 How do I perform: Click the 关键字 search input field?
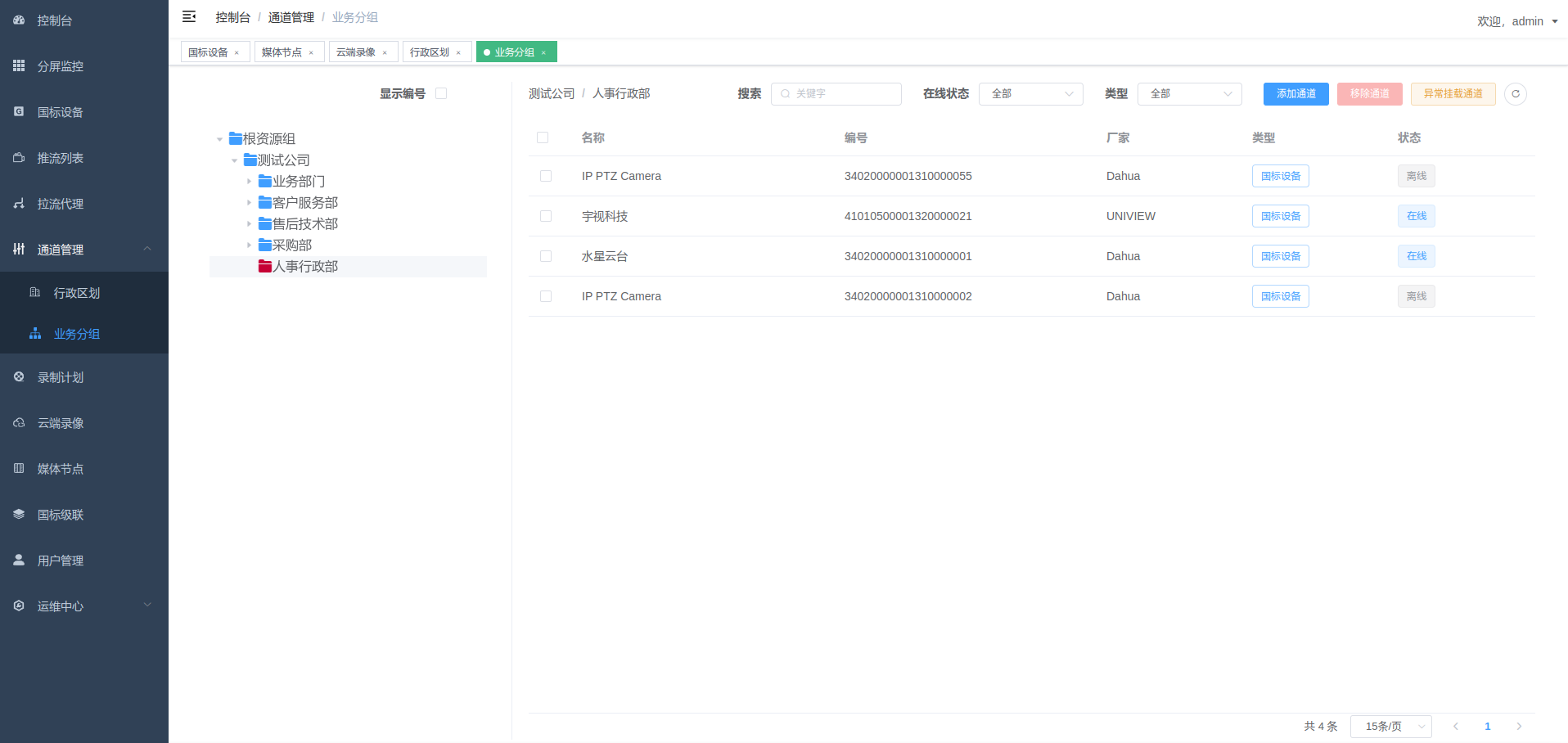coord(836,93)
